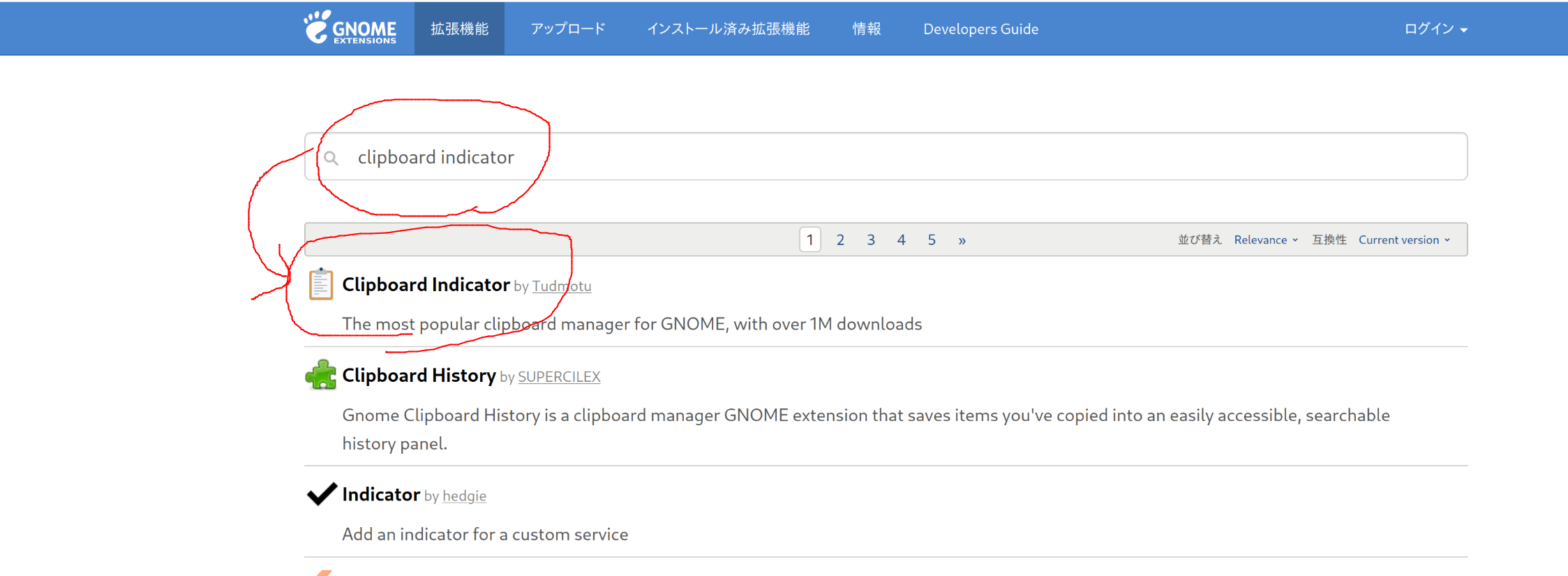Image resolution: width=1568 pixels, height=576 pixels.
Task: Open author SUPERCILEX's profile
Action: point(559,377)
